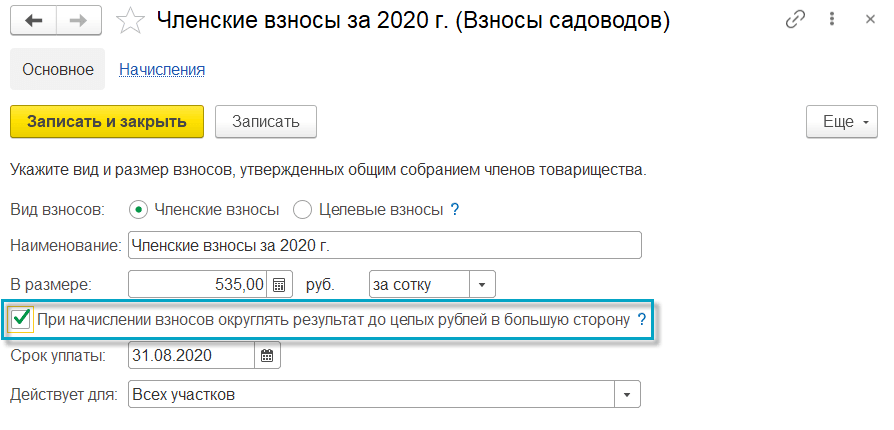The height and width of the screenshot is (430, 894).
Task: Show help for rounding option question mark
Action: (x=642, y=320)
